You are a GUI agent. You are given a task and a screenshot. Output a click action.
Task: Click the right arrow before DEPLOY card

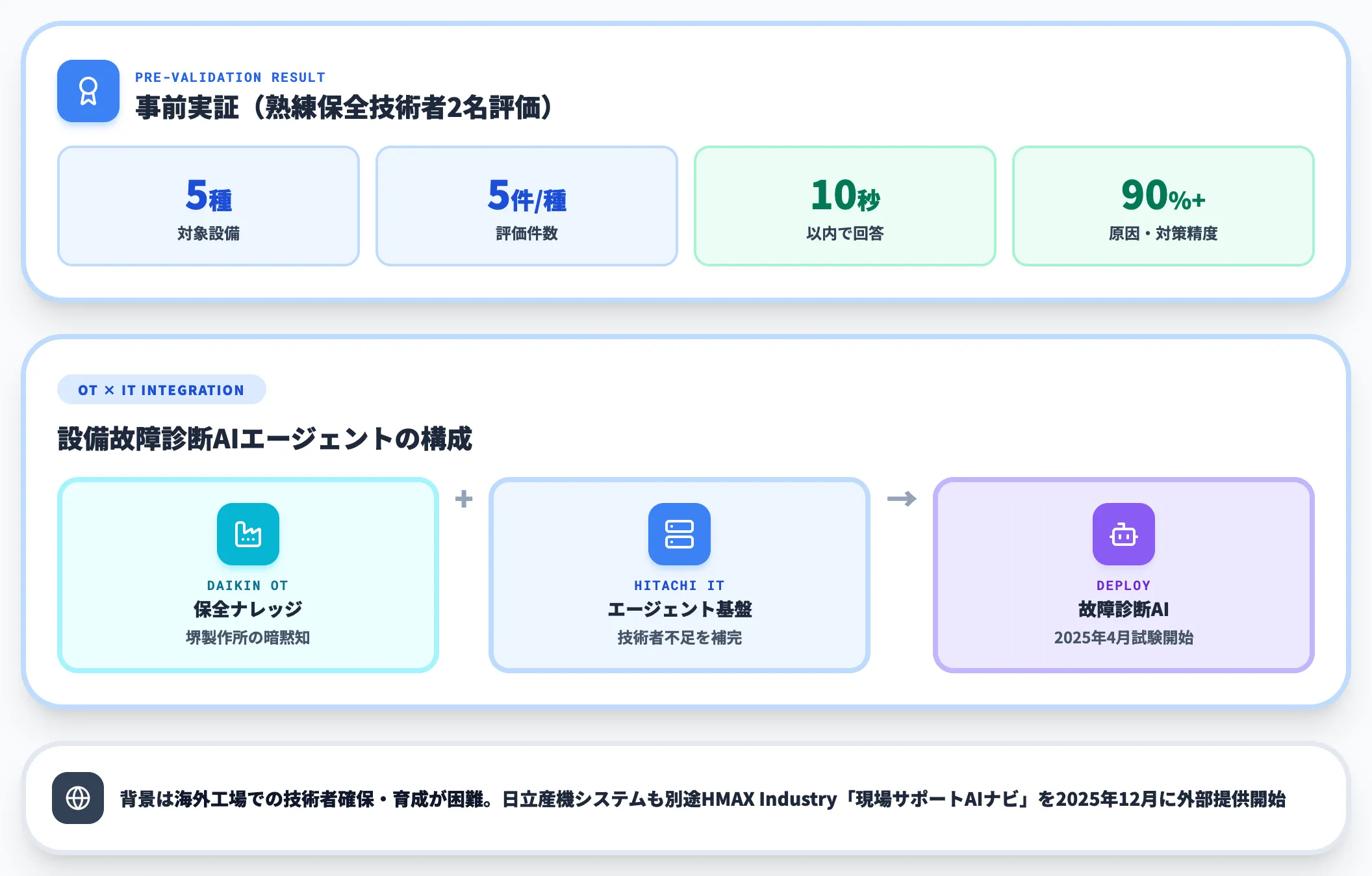tap(902, 499)
